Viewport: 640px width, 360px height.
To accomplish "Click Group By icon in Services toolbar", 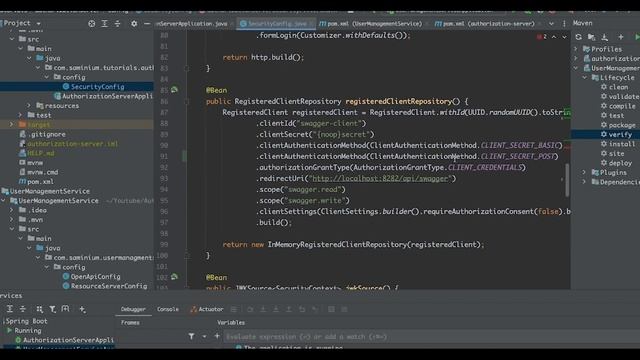I will click(40, 309).
